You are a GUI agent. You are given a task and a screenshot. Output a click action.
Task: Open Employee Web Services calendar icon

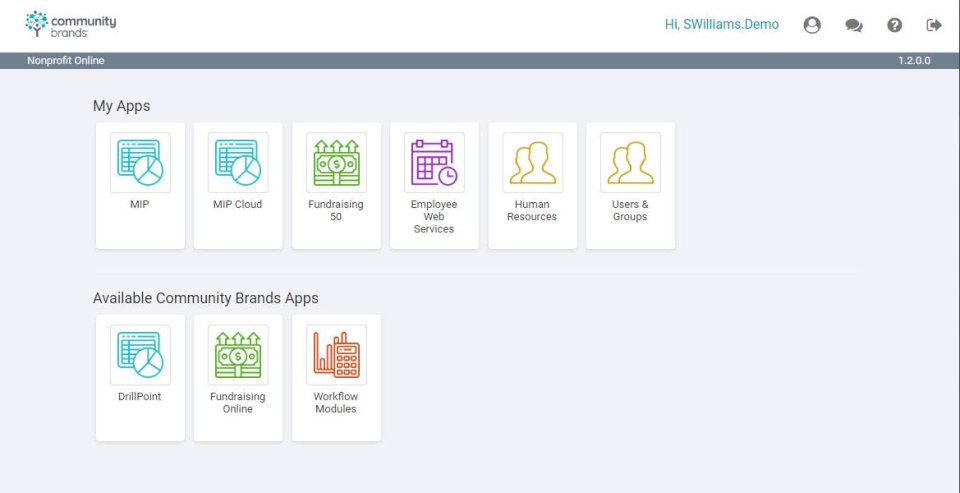(x=434, y=162)
